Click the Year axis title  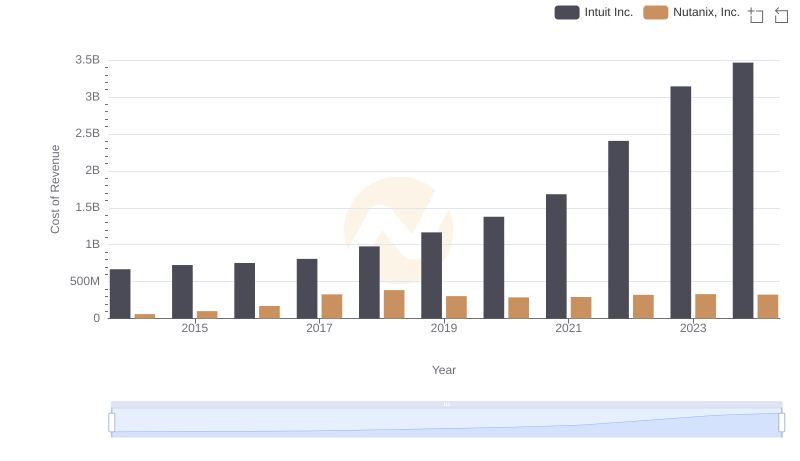coord(444,370)
